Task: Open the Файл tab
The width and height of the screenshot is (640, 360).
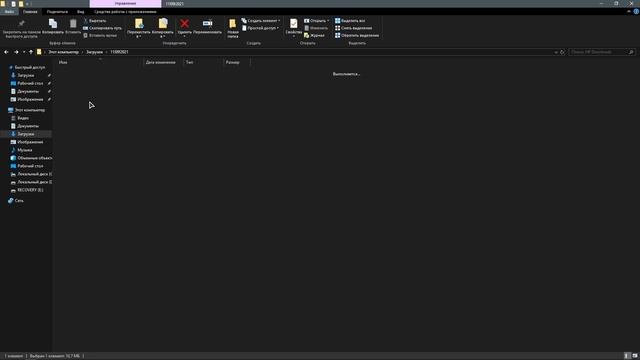Action: [x=9, y=12]
